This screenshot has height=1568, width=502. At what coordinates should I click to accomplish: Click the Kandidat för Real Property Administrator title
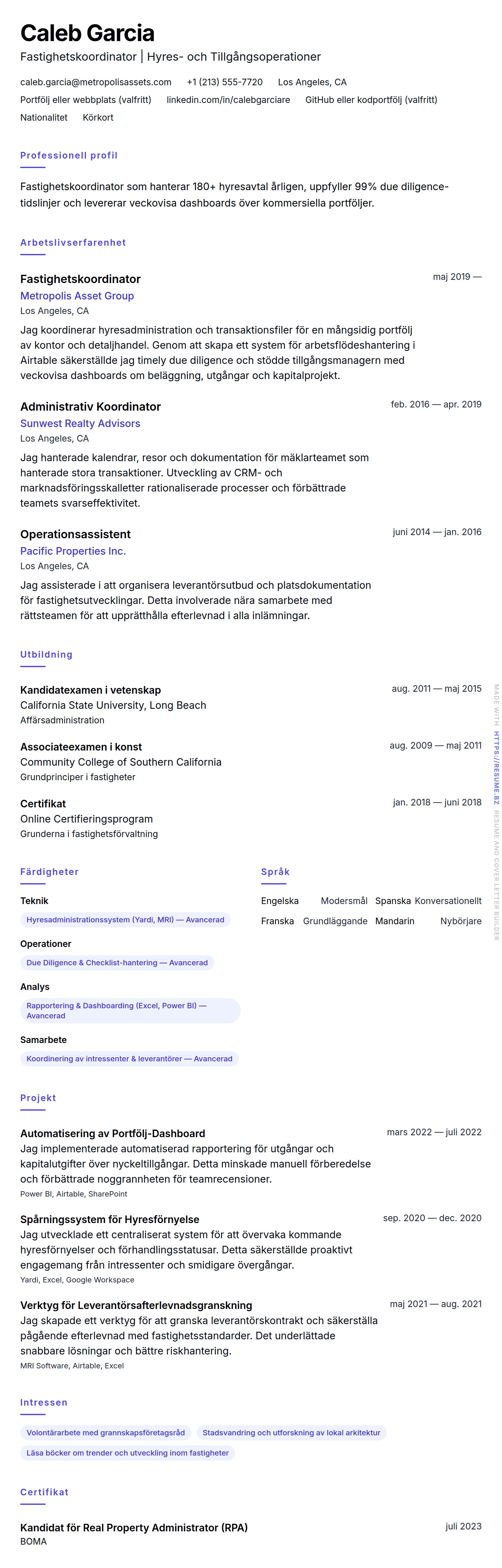click(x=133, y=1527)
